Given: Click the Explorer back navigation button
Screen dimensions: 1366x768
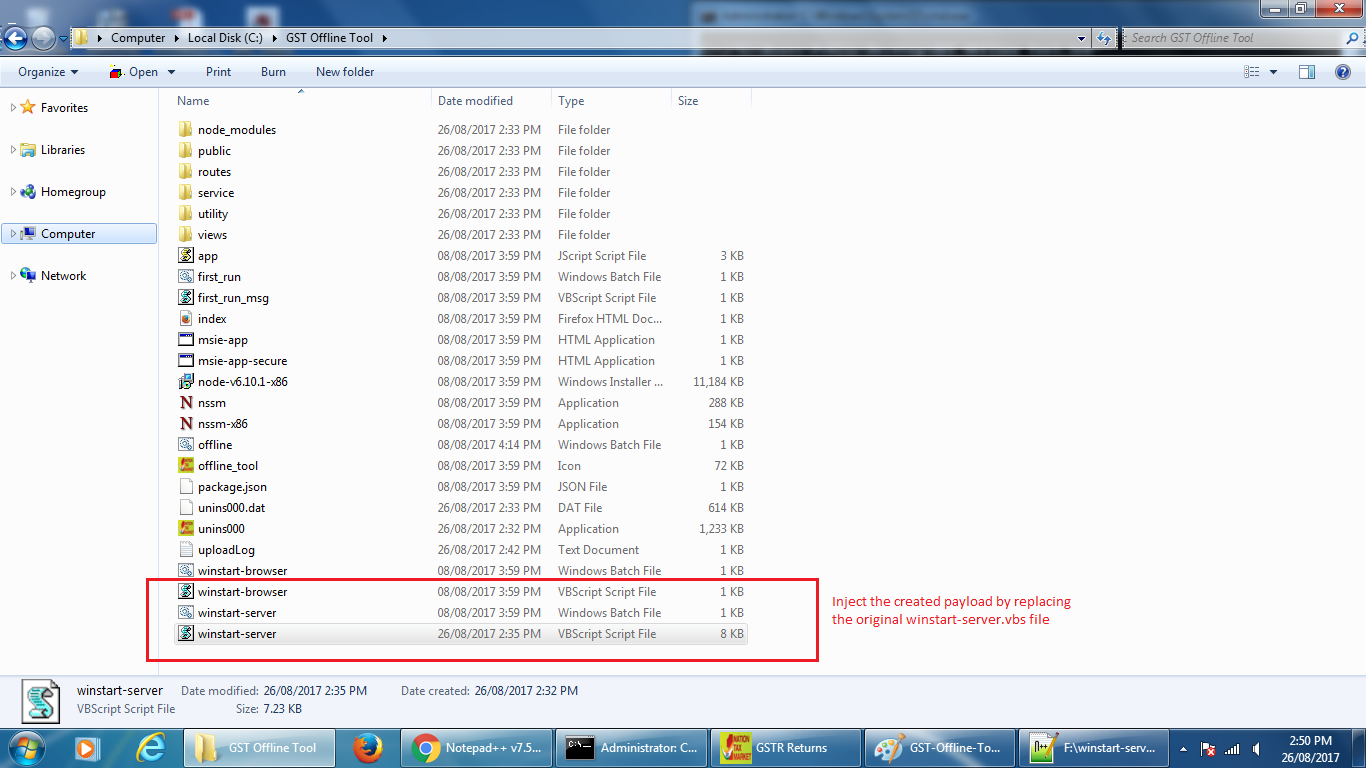Looking at the screenshot, I should tap(15, 38).
